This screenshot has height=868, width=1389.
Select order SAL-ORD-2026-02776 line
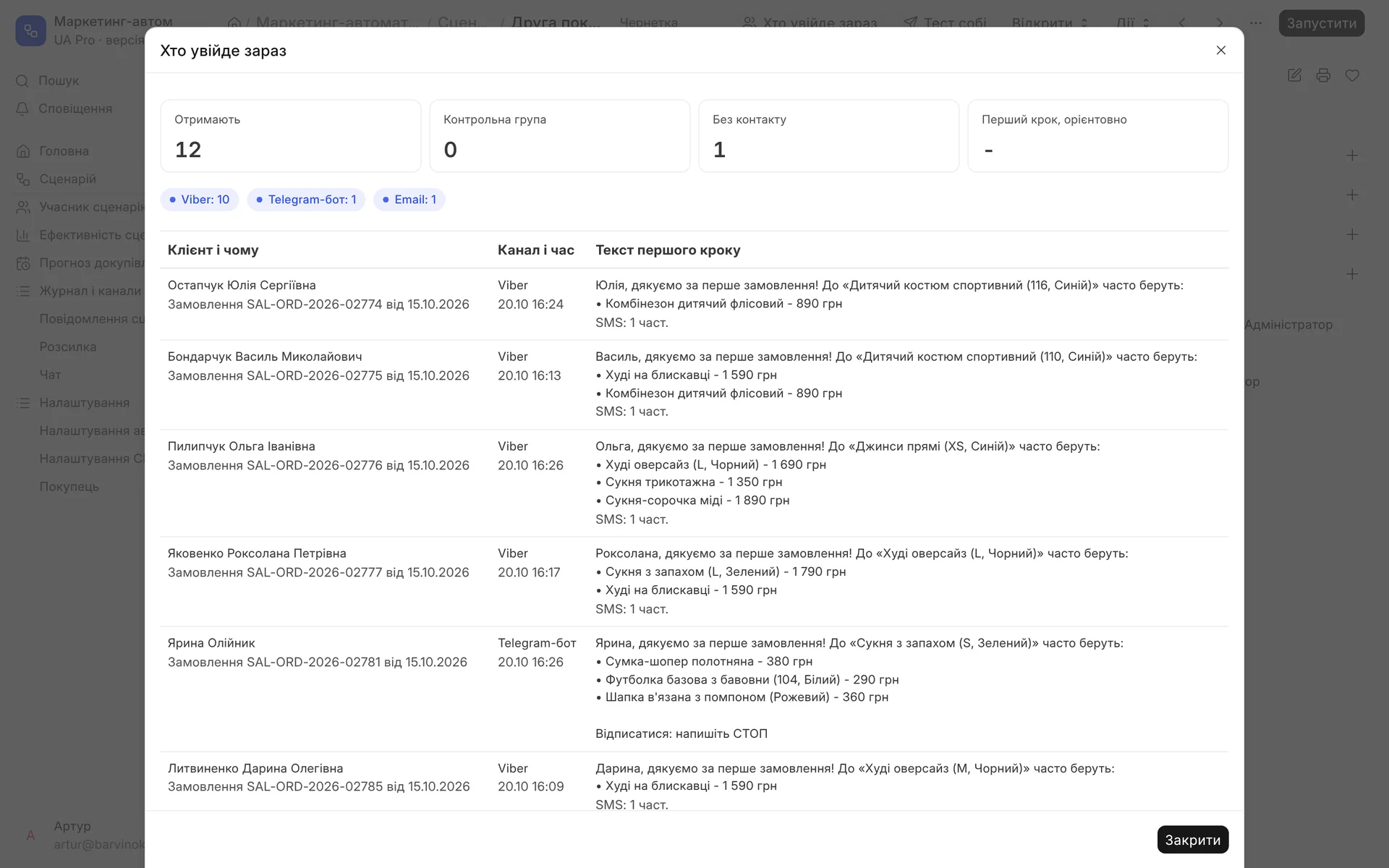[318, 465]
